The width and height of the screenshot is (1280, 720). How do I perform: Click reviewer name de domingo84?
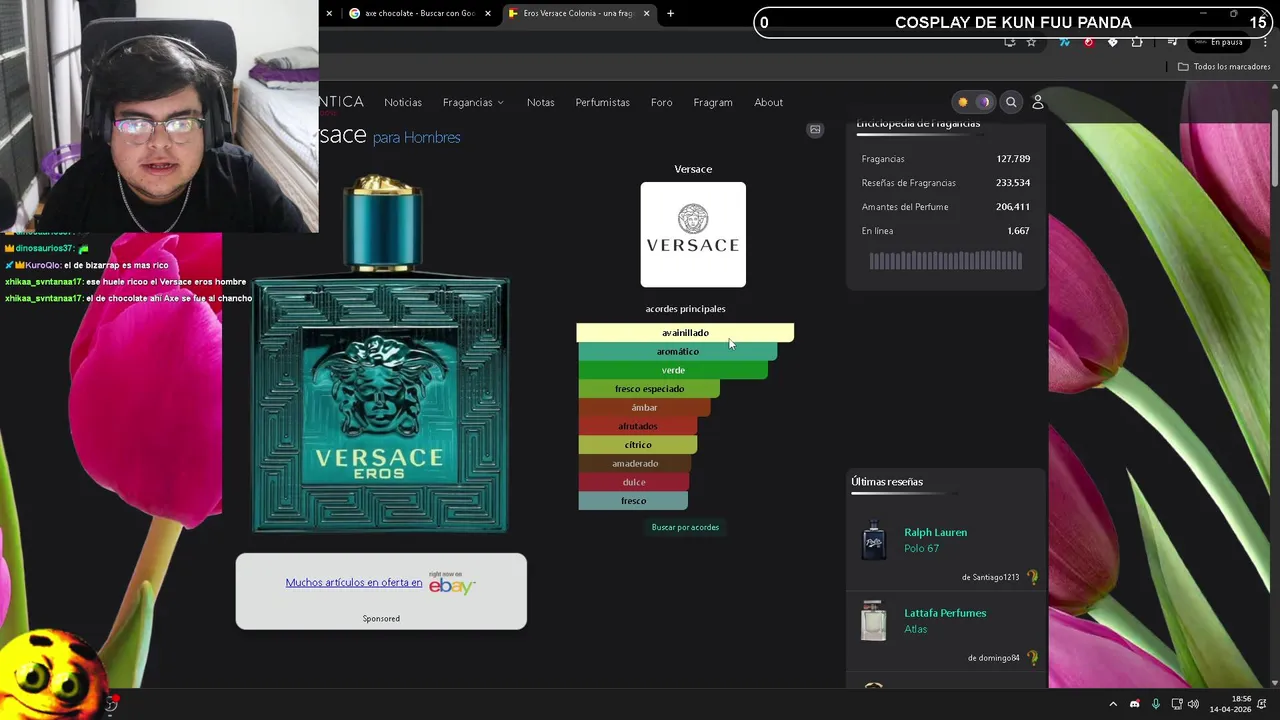pyautogui.click(x=994, y=658)
